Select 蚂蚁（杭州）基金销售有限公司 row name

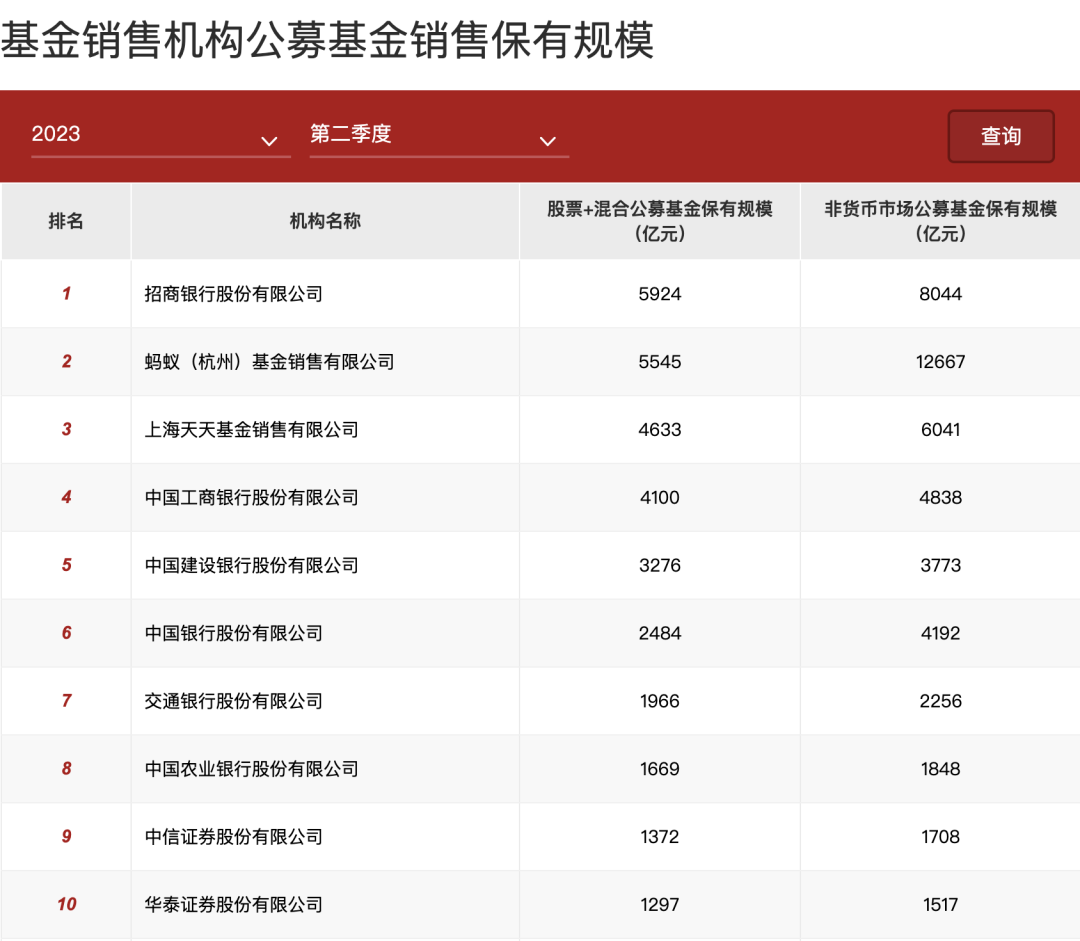point(269,362)
